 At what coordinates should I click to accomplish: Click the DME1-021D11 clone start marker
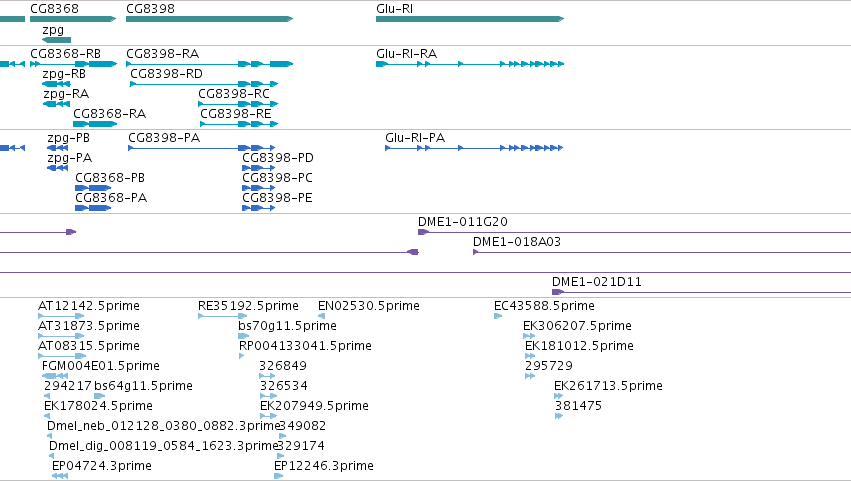point(557,292)
